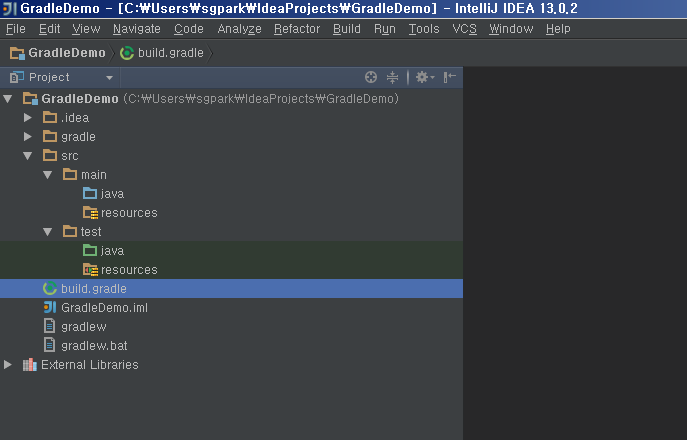Click the collapse all icon in Project panel
Viewport: 687px width, 440px height.
point(392,78)
